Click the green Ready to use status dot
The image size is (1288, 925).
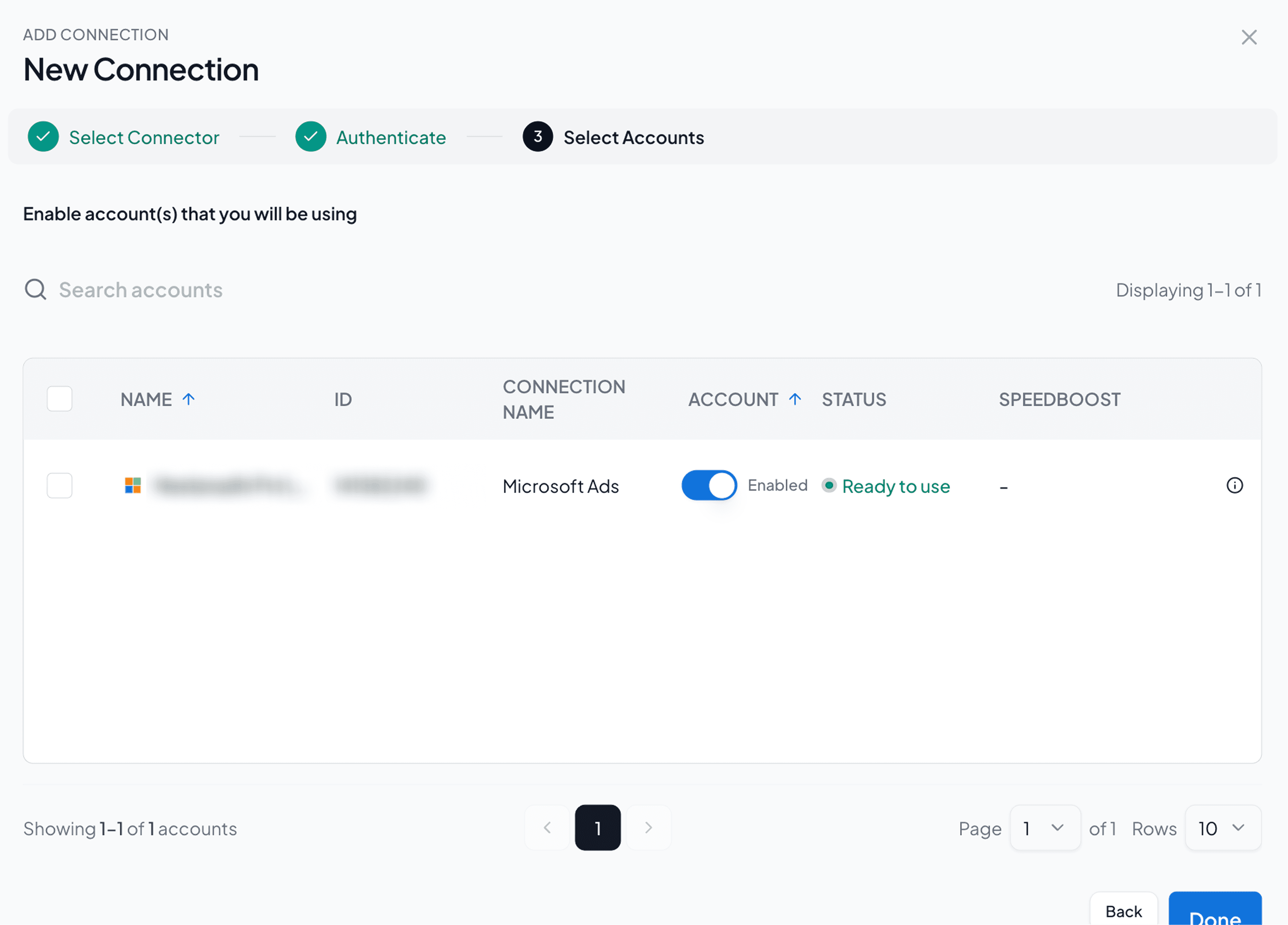click(x=829, y=486)
